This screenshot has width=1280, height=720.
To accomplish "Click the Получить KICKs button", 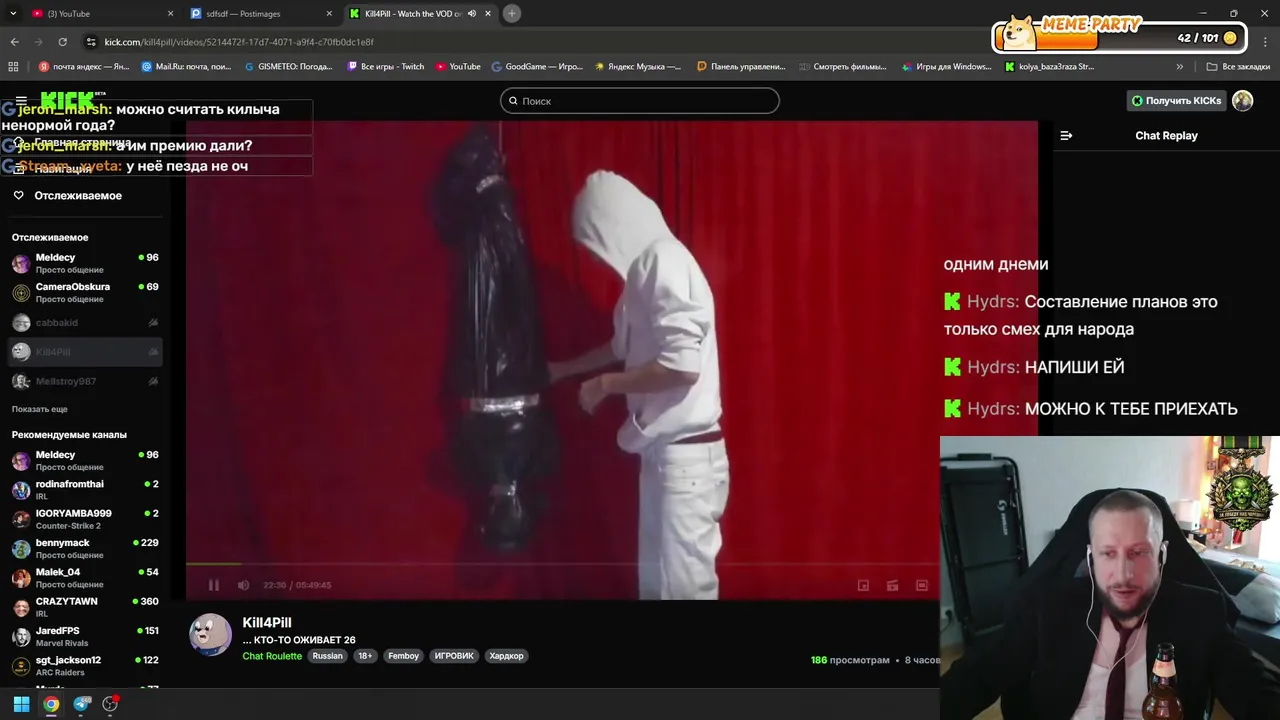I will tap(1176, 101).
